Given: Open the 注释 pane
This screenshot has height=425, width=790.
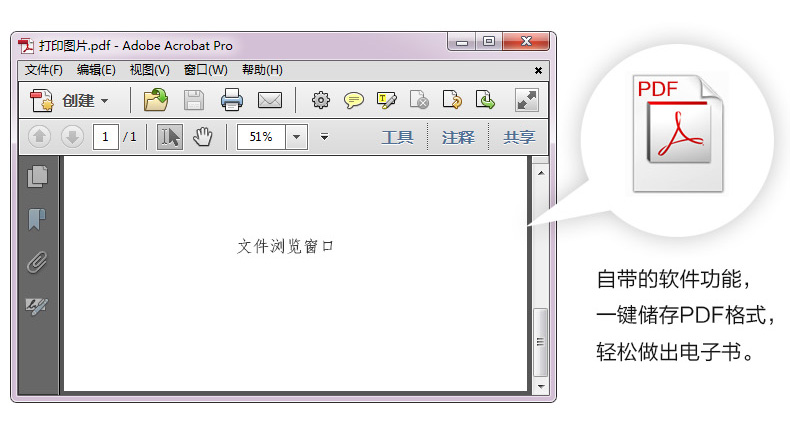Looking at the screenshot, I should tap(458, 137).
